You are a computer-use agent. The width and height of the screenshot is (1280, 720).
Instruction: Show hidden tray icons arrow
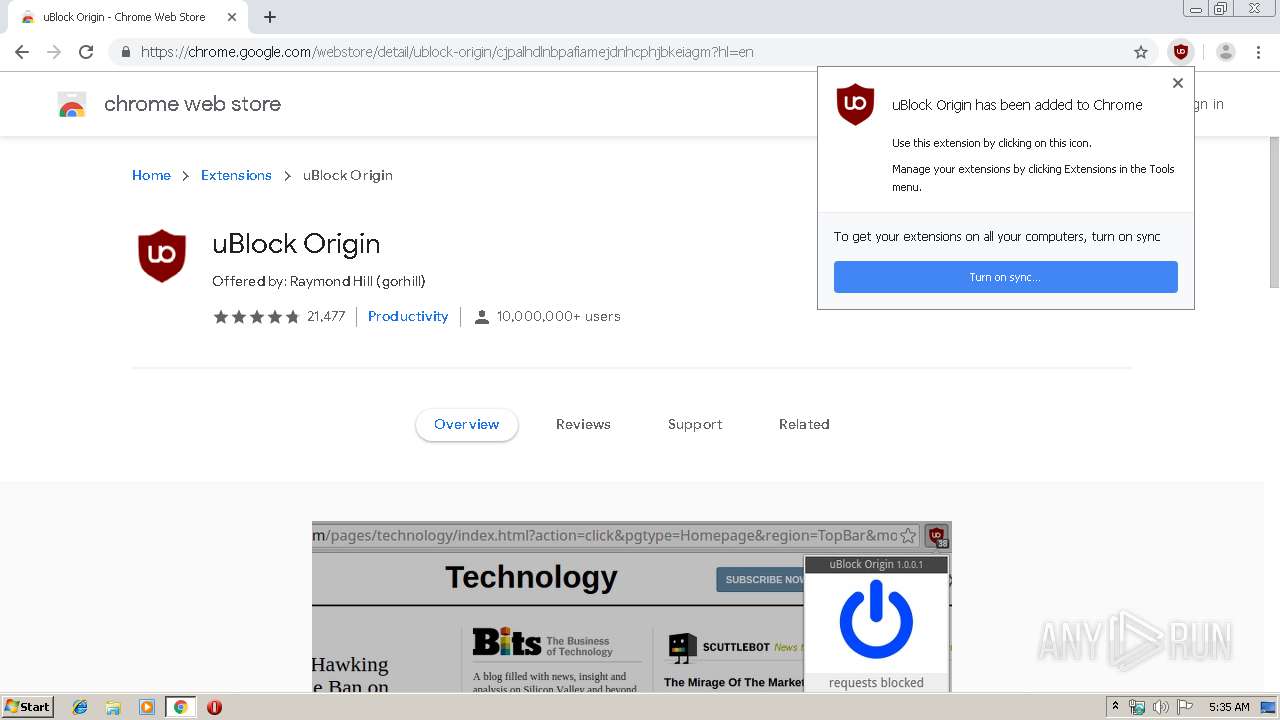click(1115, 707)
